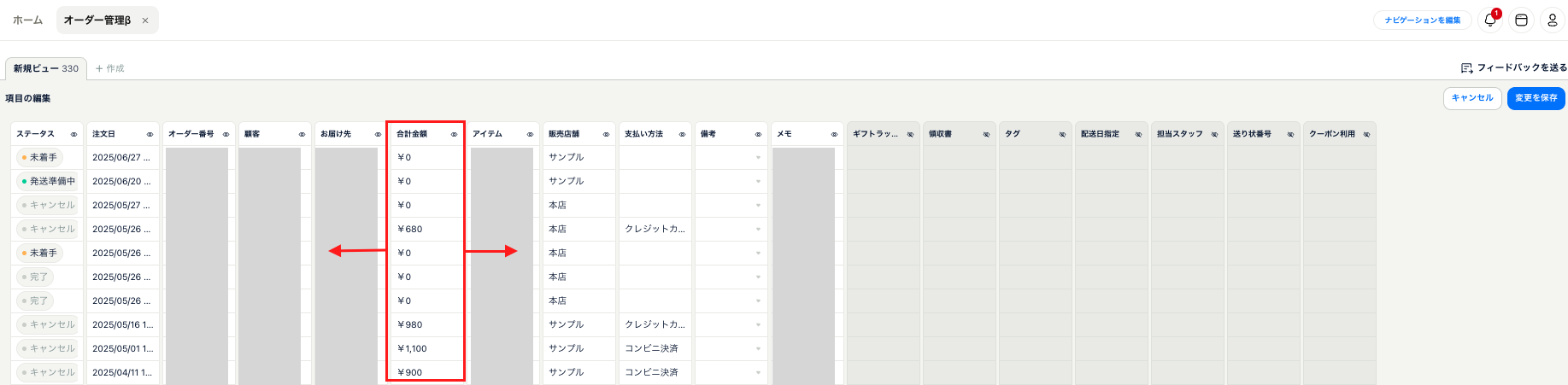Toggle visibility of ステータス column
Image resolution: width=1568 pixels, height=385 pixels.
(73, 134)
